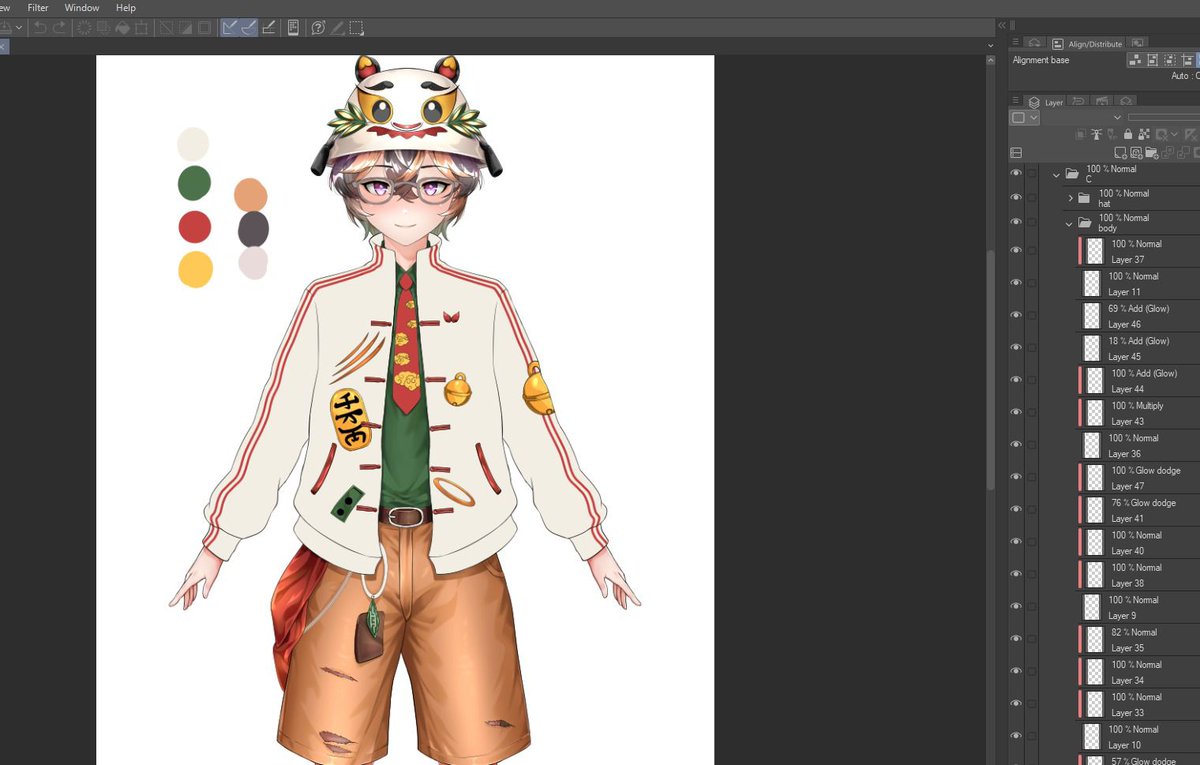This screenshot has width=1200, height=765.
Task: Open the Filter menu
Action: pos(38,7)
